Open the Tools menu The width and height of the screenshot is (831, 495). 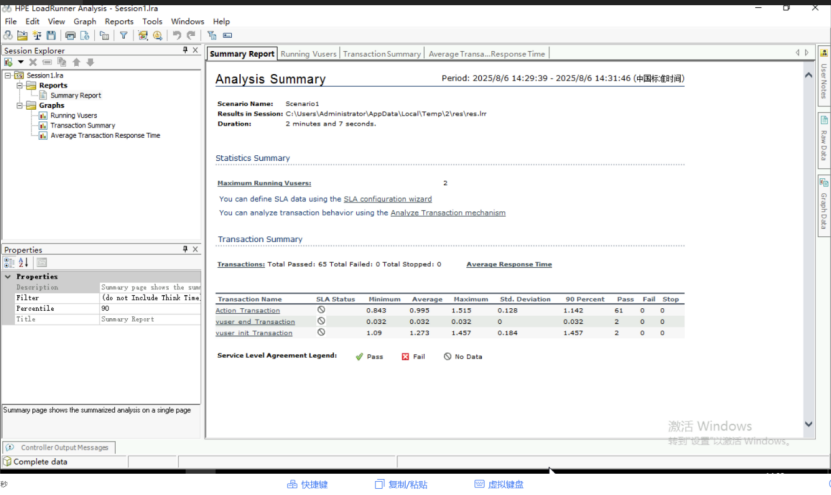coord(152,21)
